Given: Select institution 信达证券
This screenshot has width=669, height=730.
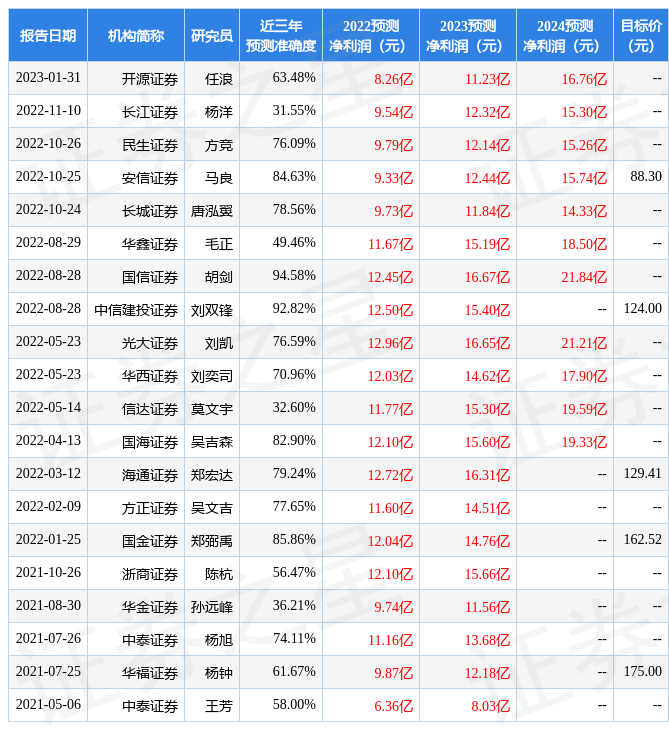Looking at the screenshot, I should (x=150, y=409).
